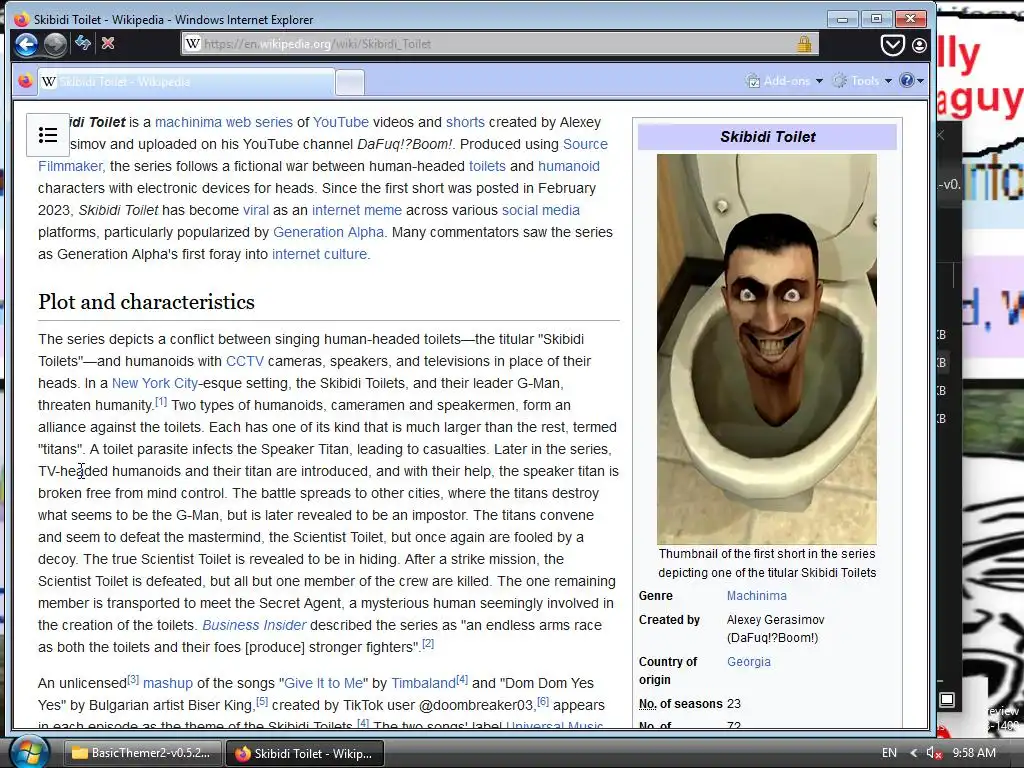The height and width of the screenshot is (768, 1024).
Task: Open the Tools dropdown menu
Action: [x=862, y=81]
